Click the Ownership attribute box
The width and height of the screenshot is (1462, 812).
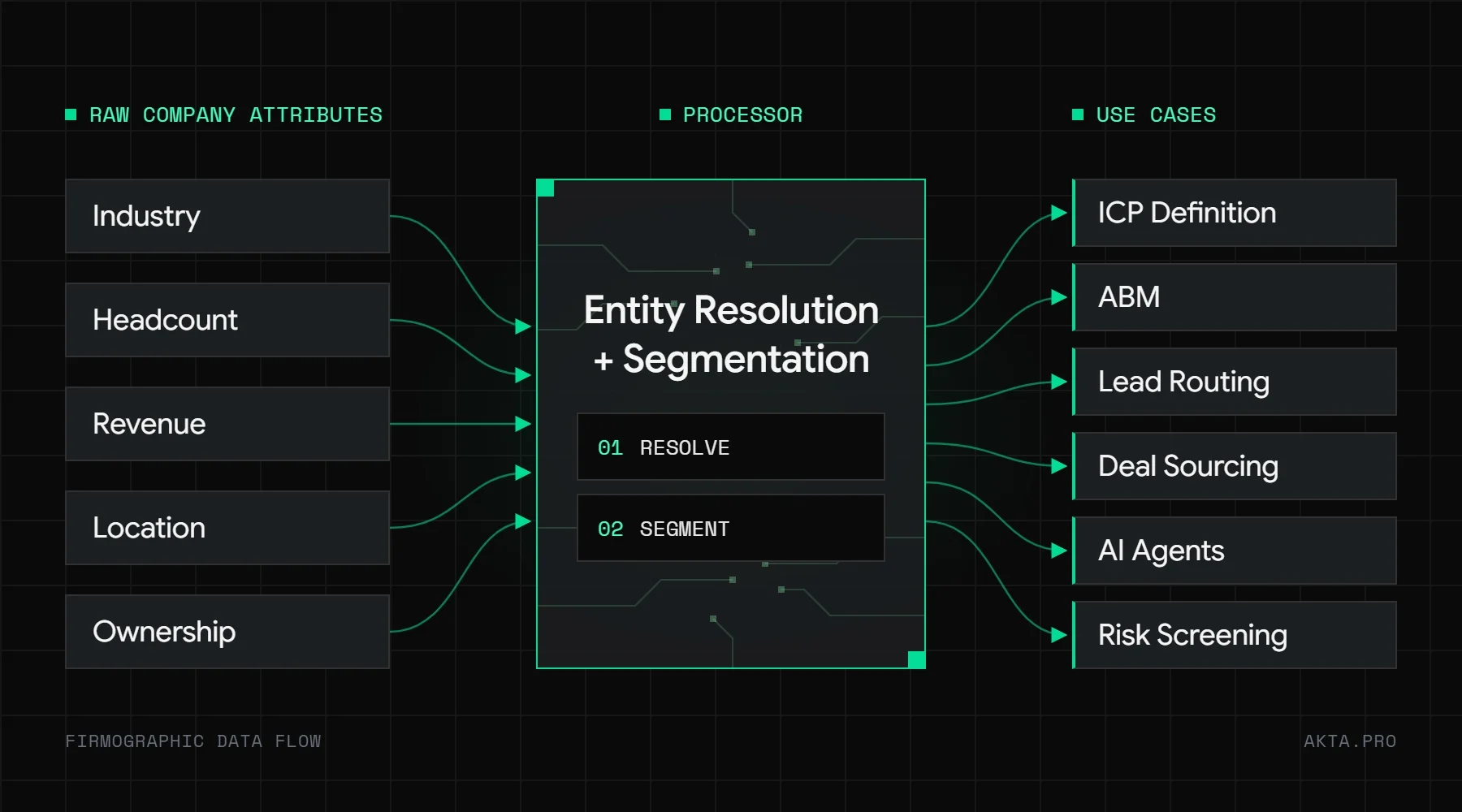227,632
